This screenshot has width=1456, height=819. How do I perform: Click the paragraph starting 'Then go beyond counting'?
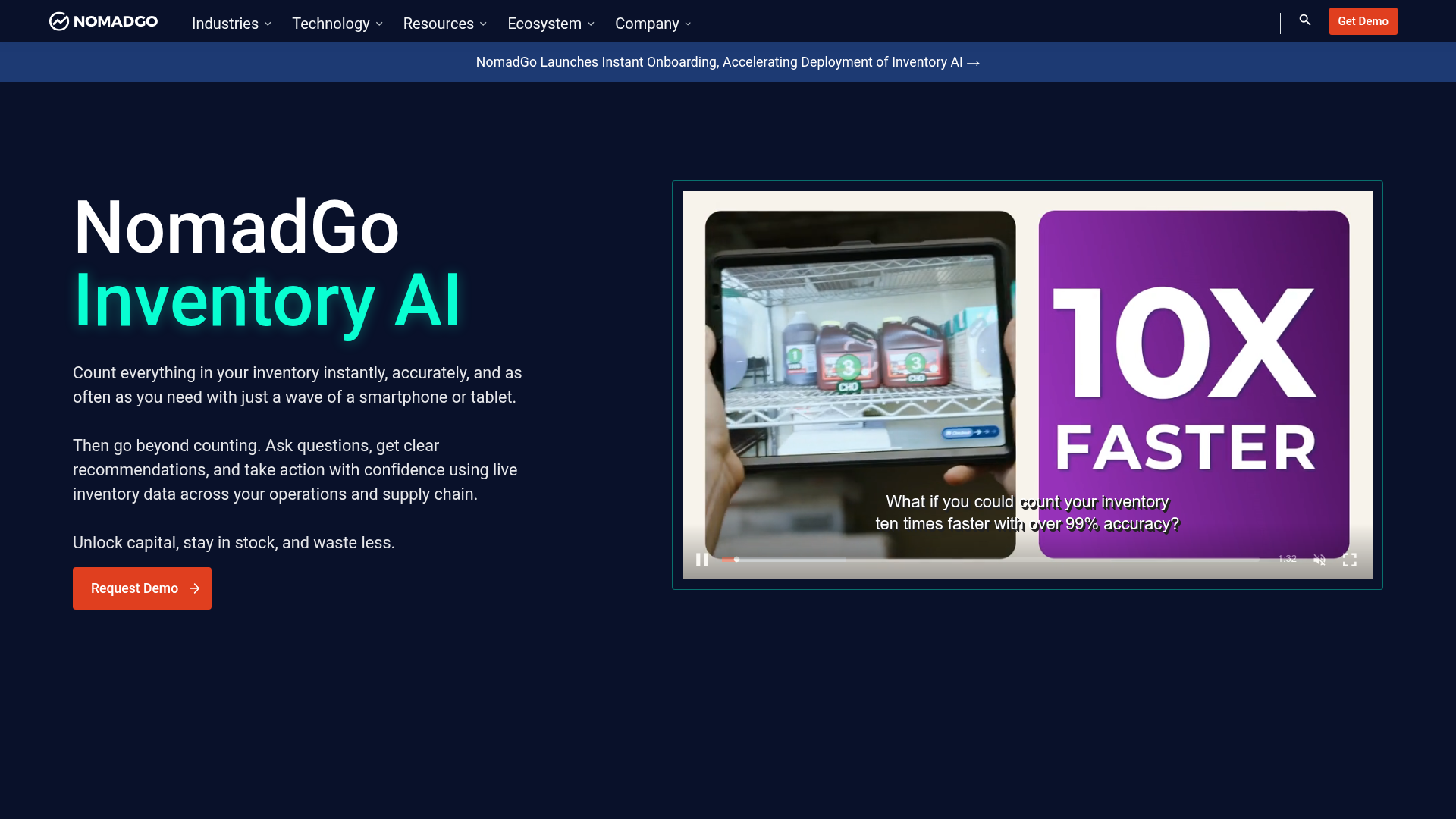point(295,470)
